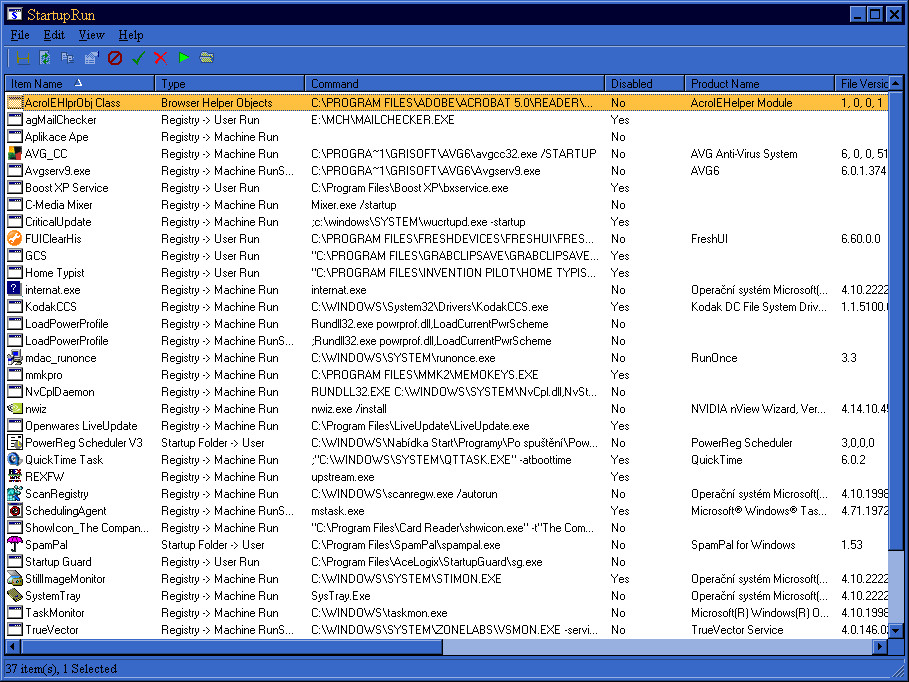Image resolution: width=909 pixels, height=682 pixels.
Task: Open the View menu
Action: (x=92, y=35)
